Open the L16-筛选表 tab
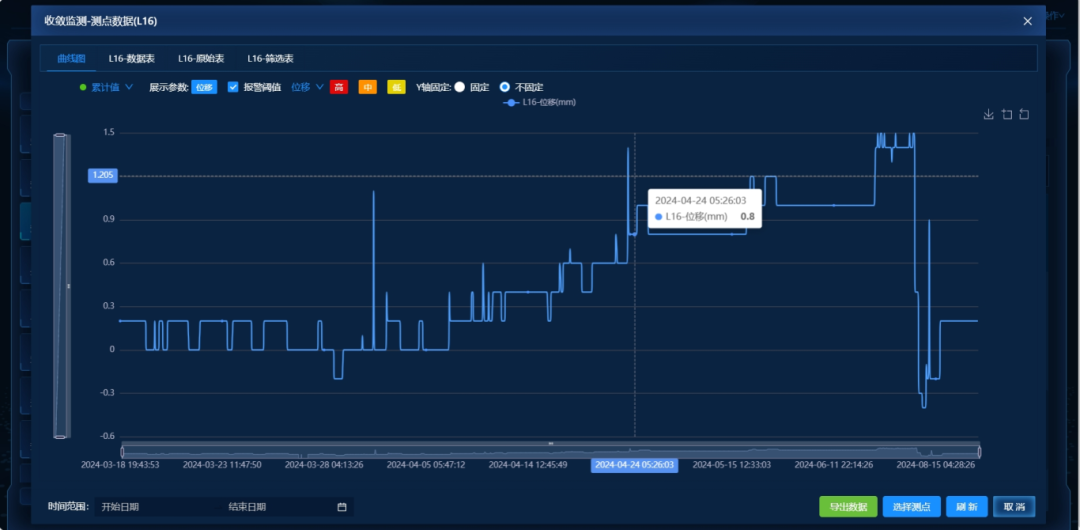This screenshot has width=1080, height=530. pos(271,59)
